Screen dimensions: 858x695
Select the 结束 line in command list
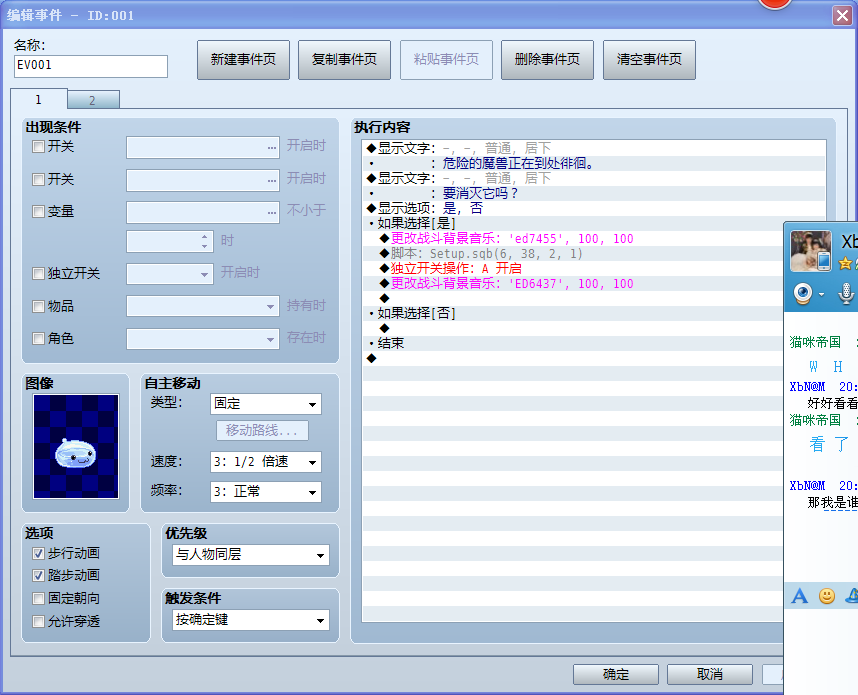573,343
